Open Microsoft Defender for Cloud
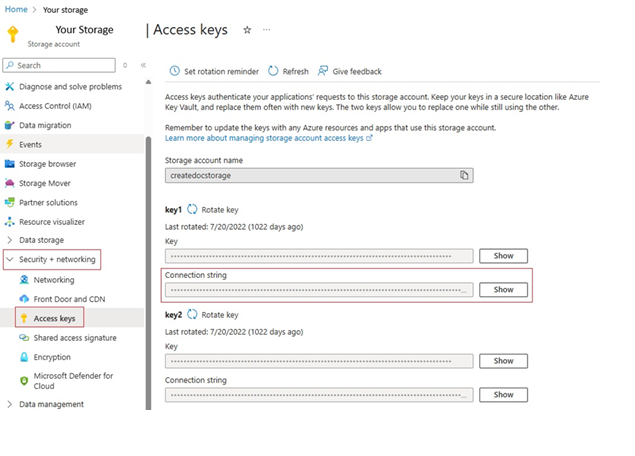The image size is (635, 456). [x=73, y=381]
